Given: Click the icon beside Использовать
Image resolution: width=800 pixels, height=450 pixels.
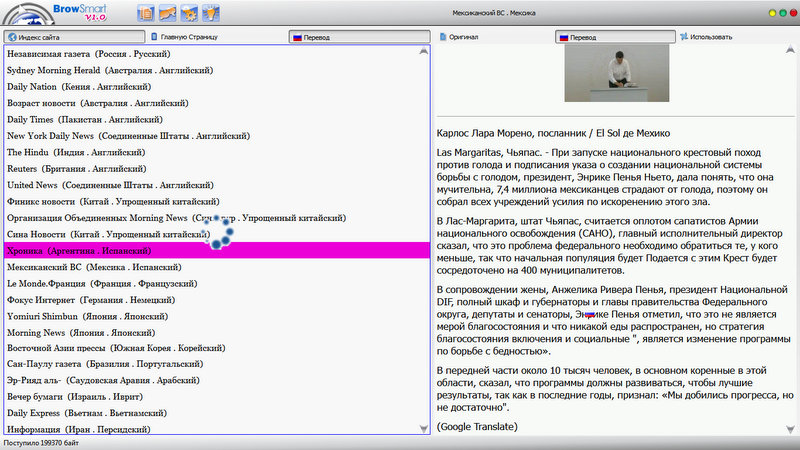Looking at the screenshot, I should click(x=684, y=36).
